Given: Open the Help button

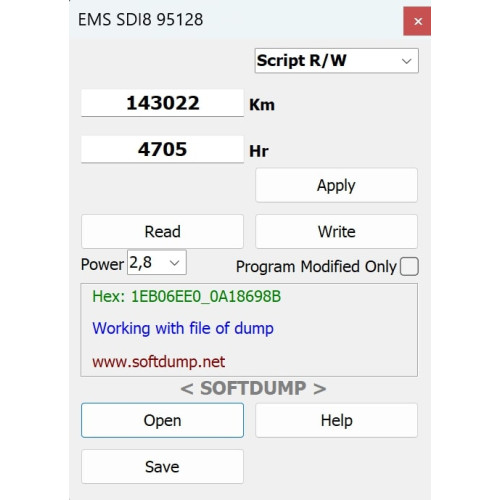Looking at the screenshot, I should [x=336, y=420].
